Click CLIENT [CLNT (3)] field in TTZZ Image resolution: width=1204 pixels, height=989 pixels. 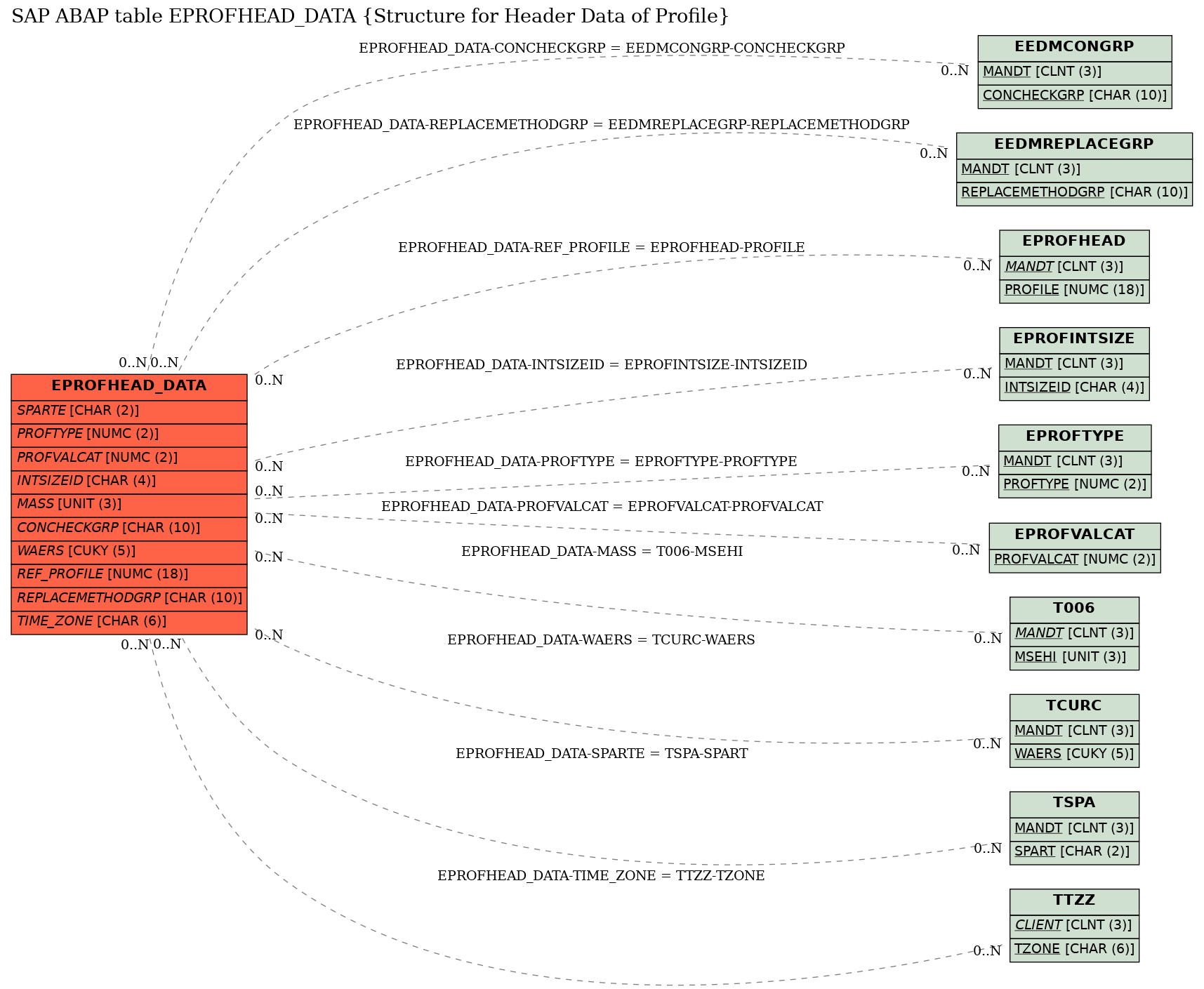pos(1074,926)
